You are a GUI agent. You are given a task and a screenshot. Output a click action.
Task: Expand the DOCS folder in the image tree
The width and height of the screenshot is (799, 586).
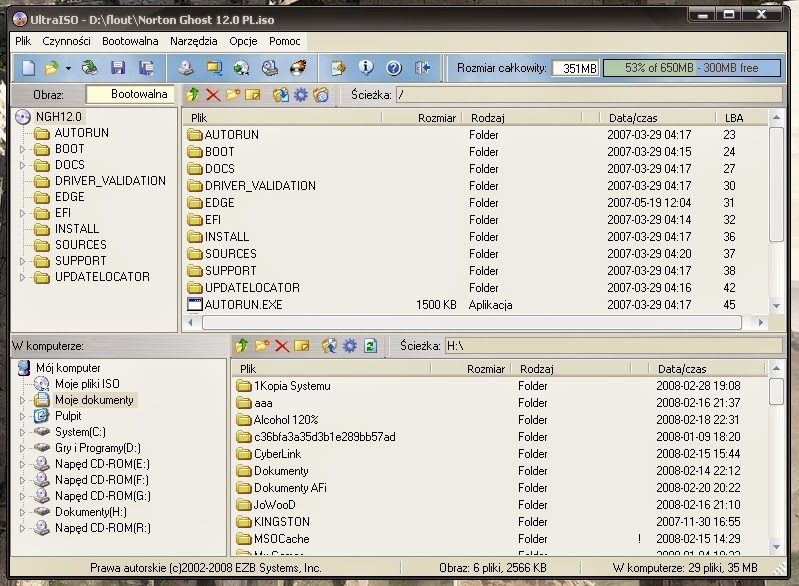(x=22, y=165)
